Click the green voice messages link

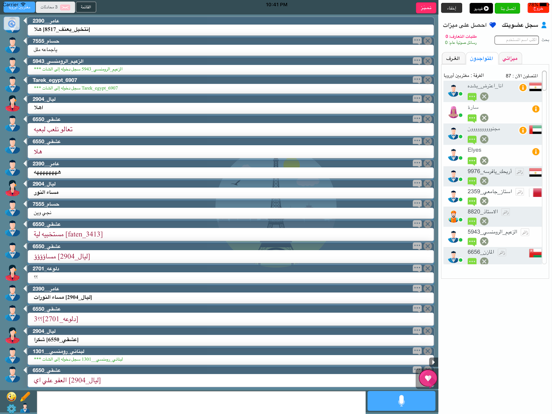(x=461, y=43)
